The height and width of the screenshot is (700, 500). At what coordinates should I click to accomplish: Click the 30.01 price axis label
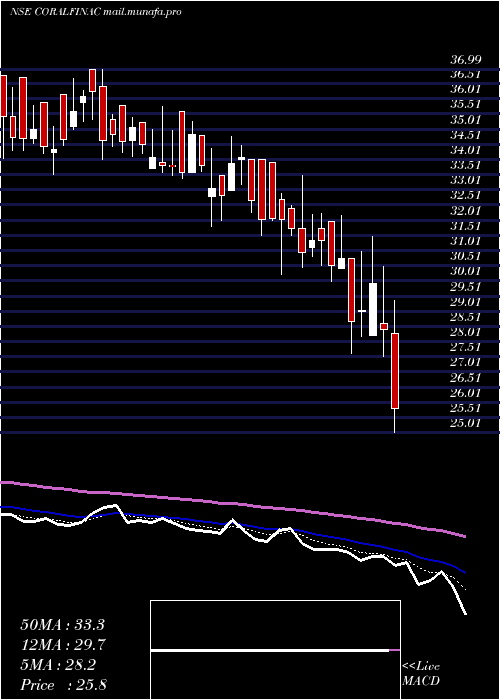[x=464, y=271]
